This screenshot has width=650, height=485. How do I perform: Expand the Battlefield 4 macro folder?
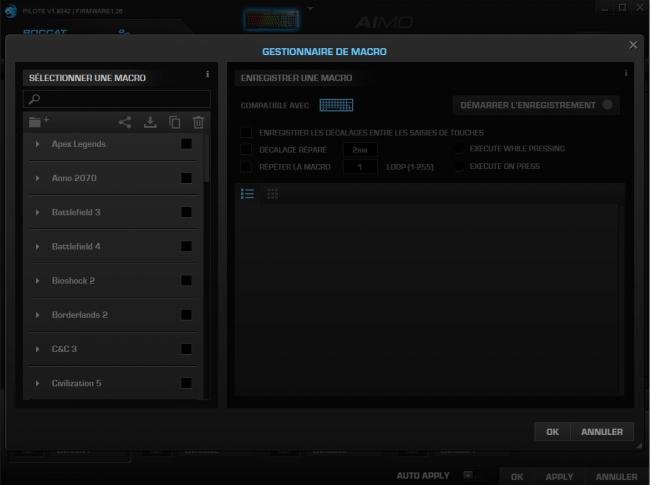point(37,247)
